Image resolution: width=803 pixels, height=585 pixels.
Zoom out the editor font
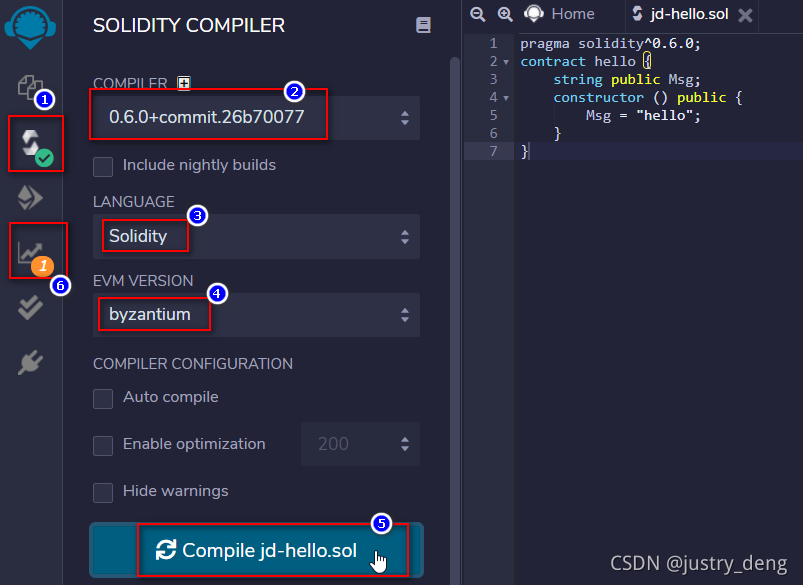pyautogui.click(x=477, y=14)
